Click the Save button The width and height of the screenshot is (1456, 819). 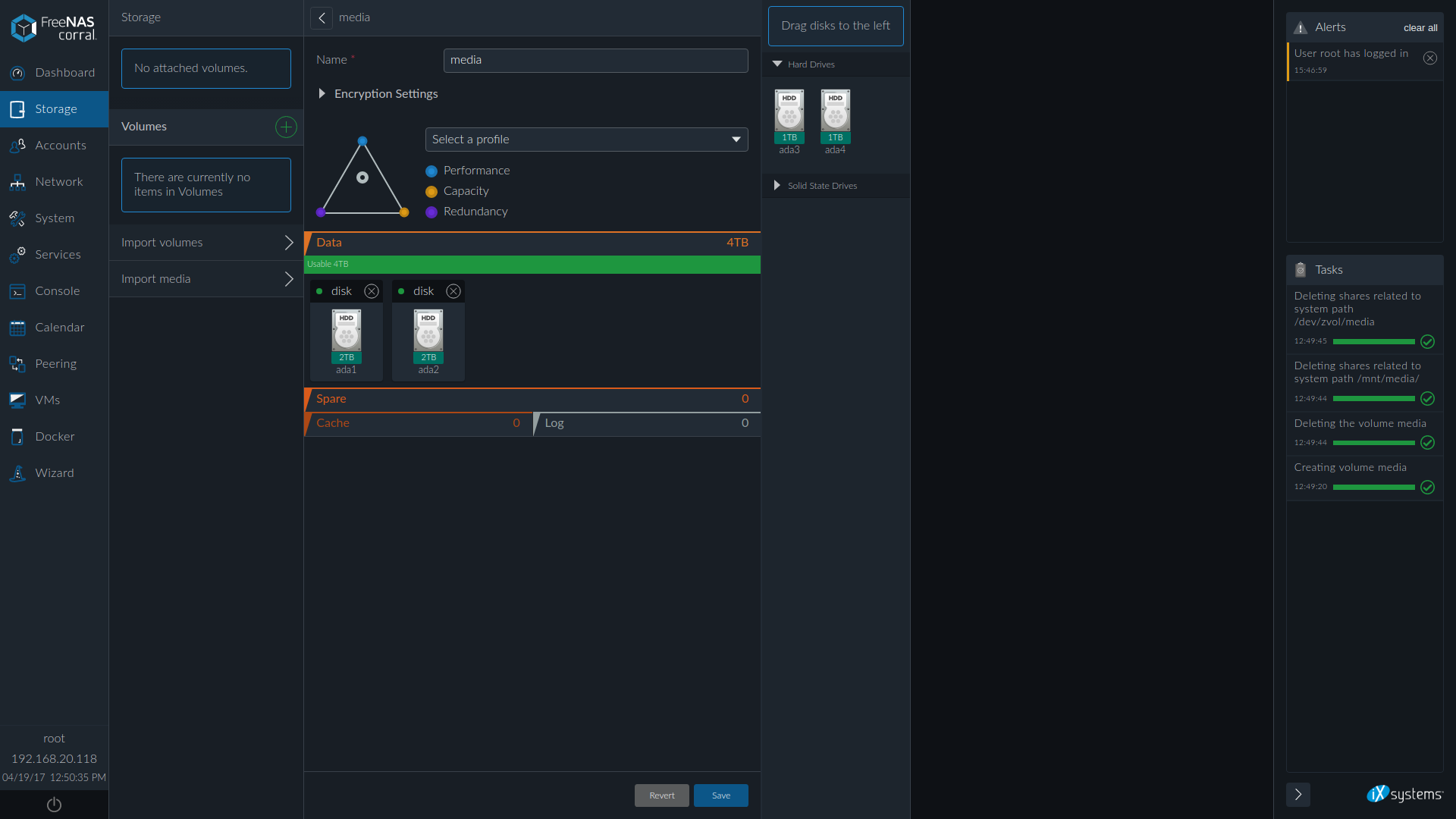720,795
